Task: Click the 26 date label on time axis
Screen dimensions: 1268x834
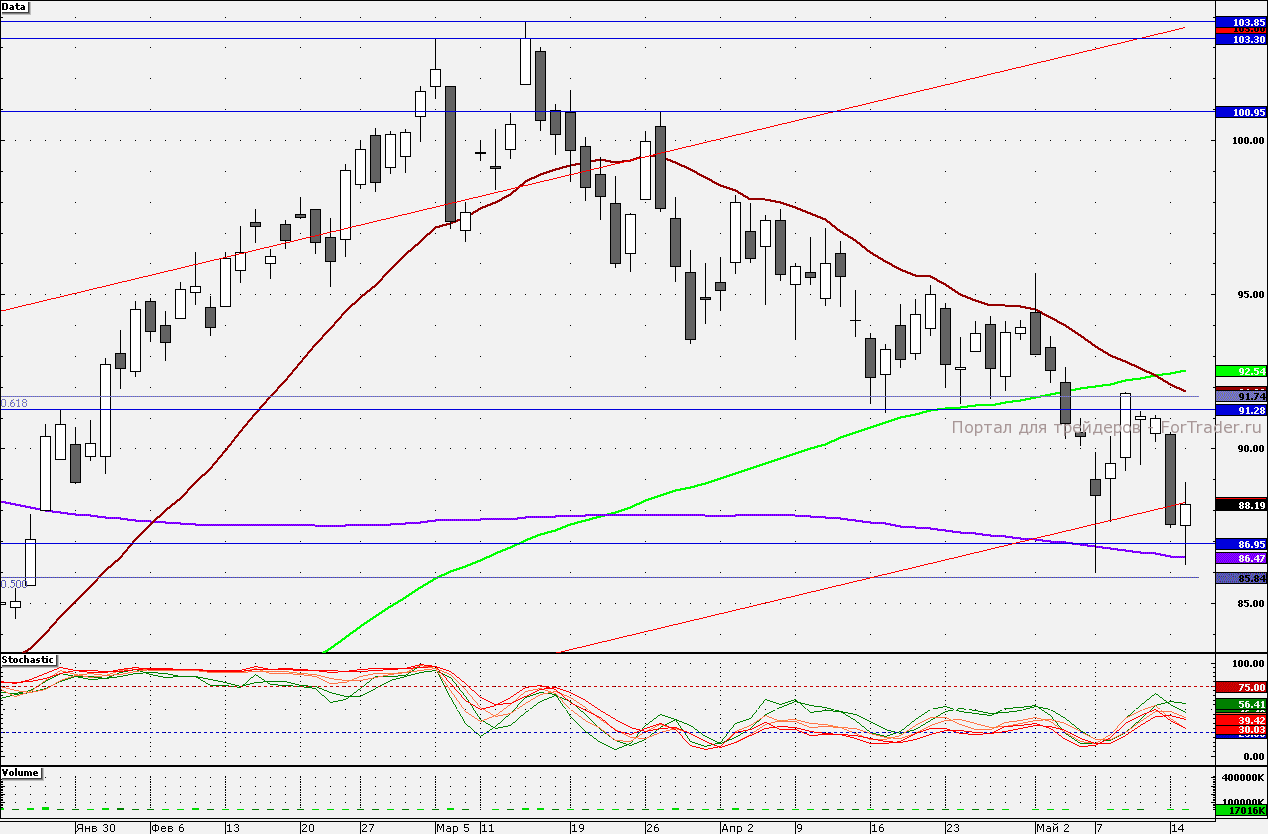Action: click(652, 828)
